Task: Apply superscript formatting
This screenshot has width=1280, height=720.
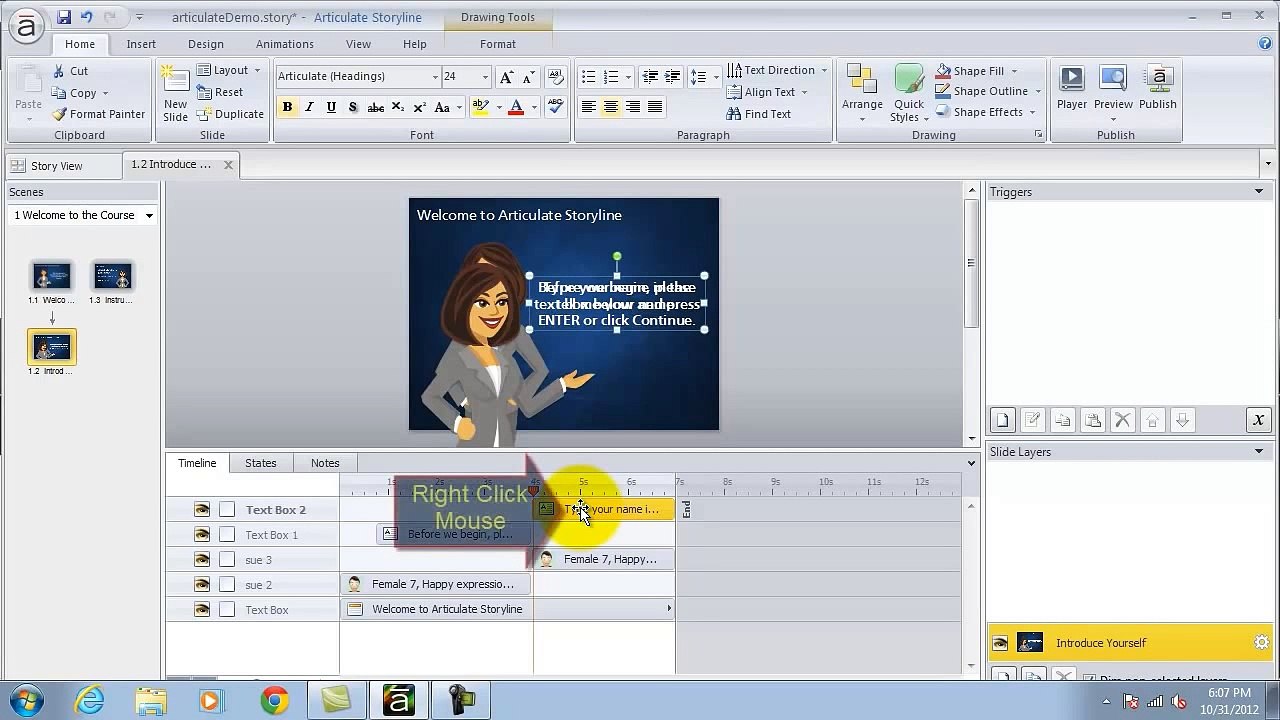Action: (x=420, y=107)
